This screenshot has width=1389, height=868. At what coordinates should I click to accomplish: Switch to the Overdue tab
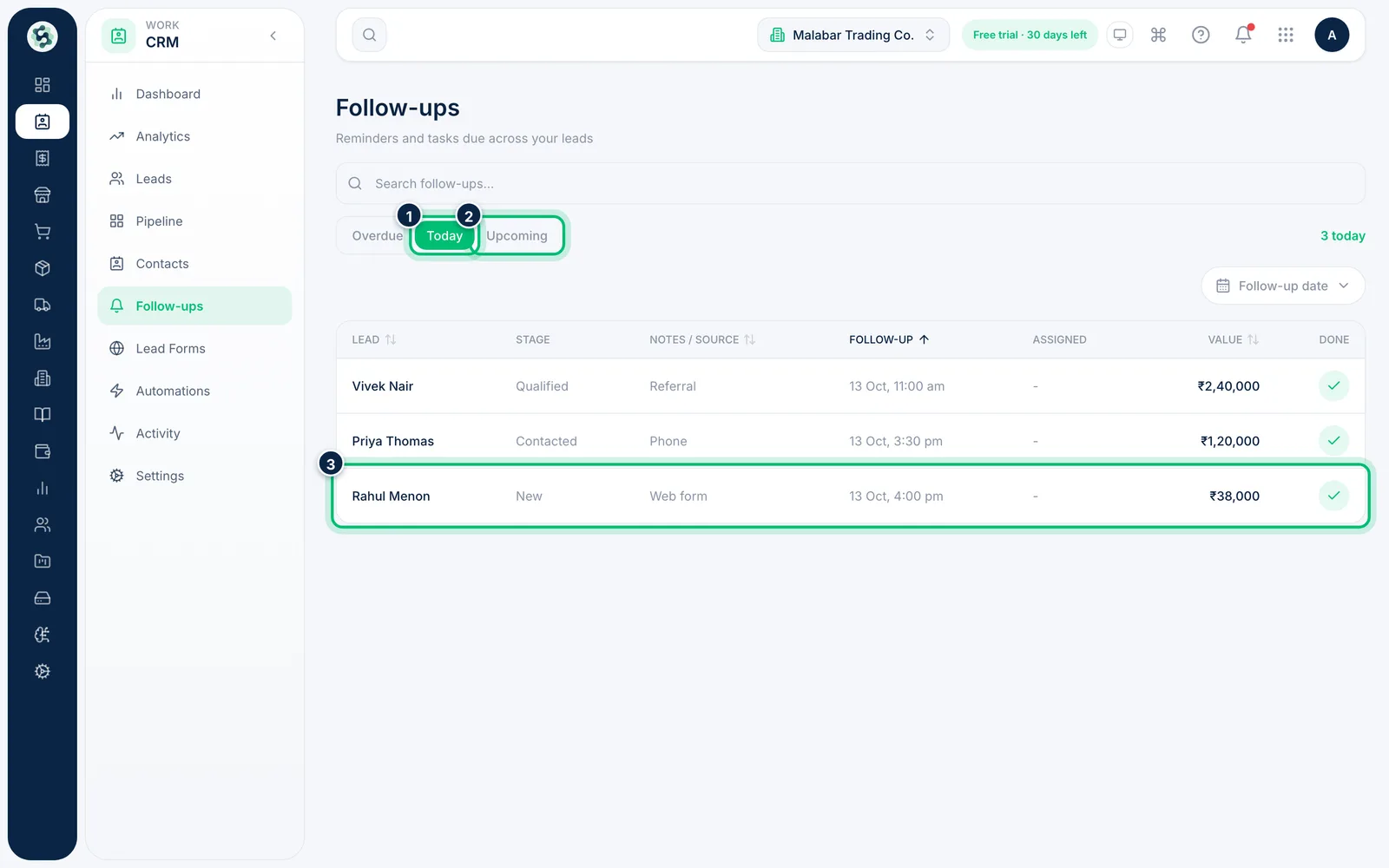(377, 235)
